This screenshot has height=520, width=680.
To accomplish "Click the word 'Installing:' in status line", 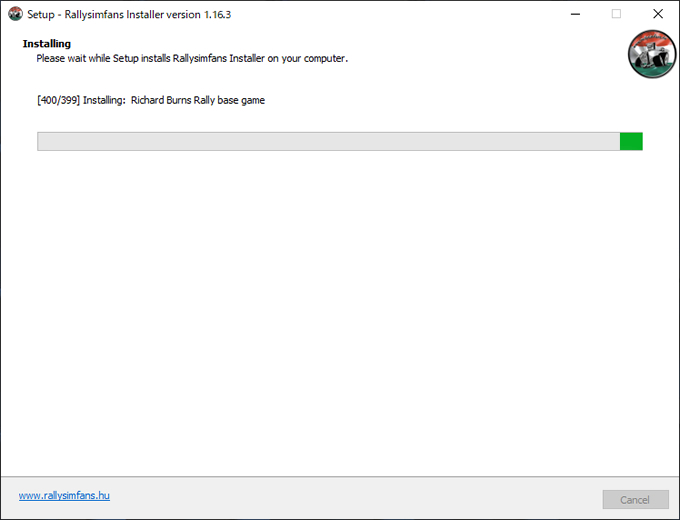I will [104, 100].
